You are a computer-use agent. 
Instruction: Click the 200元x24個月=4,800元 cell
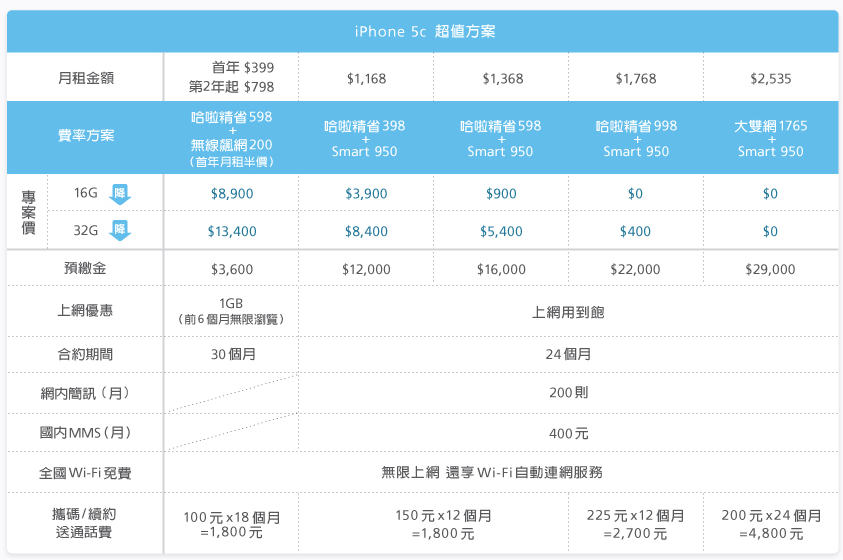tap(771, 524)
